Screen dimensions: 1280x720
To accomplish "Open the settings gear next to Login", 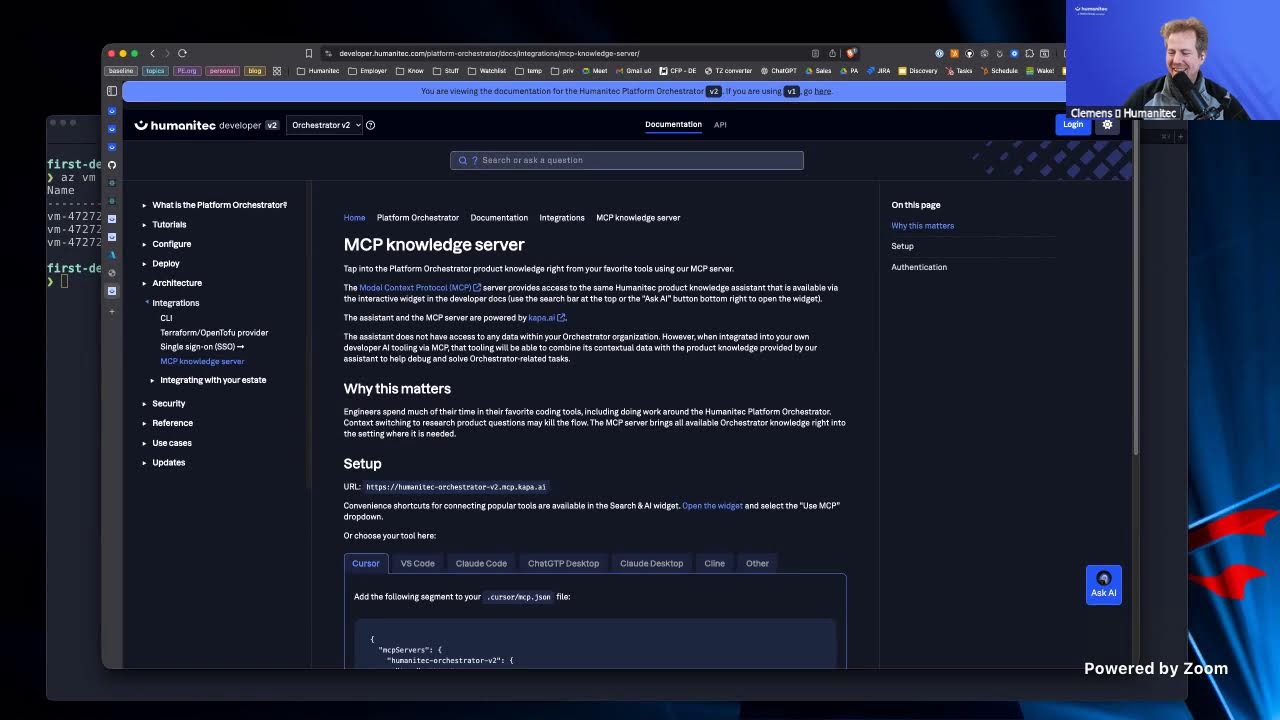I will (x=1107, y=125).
